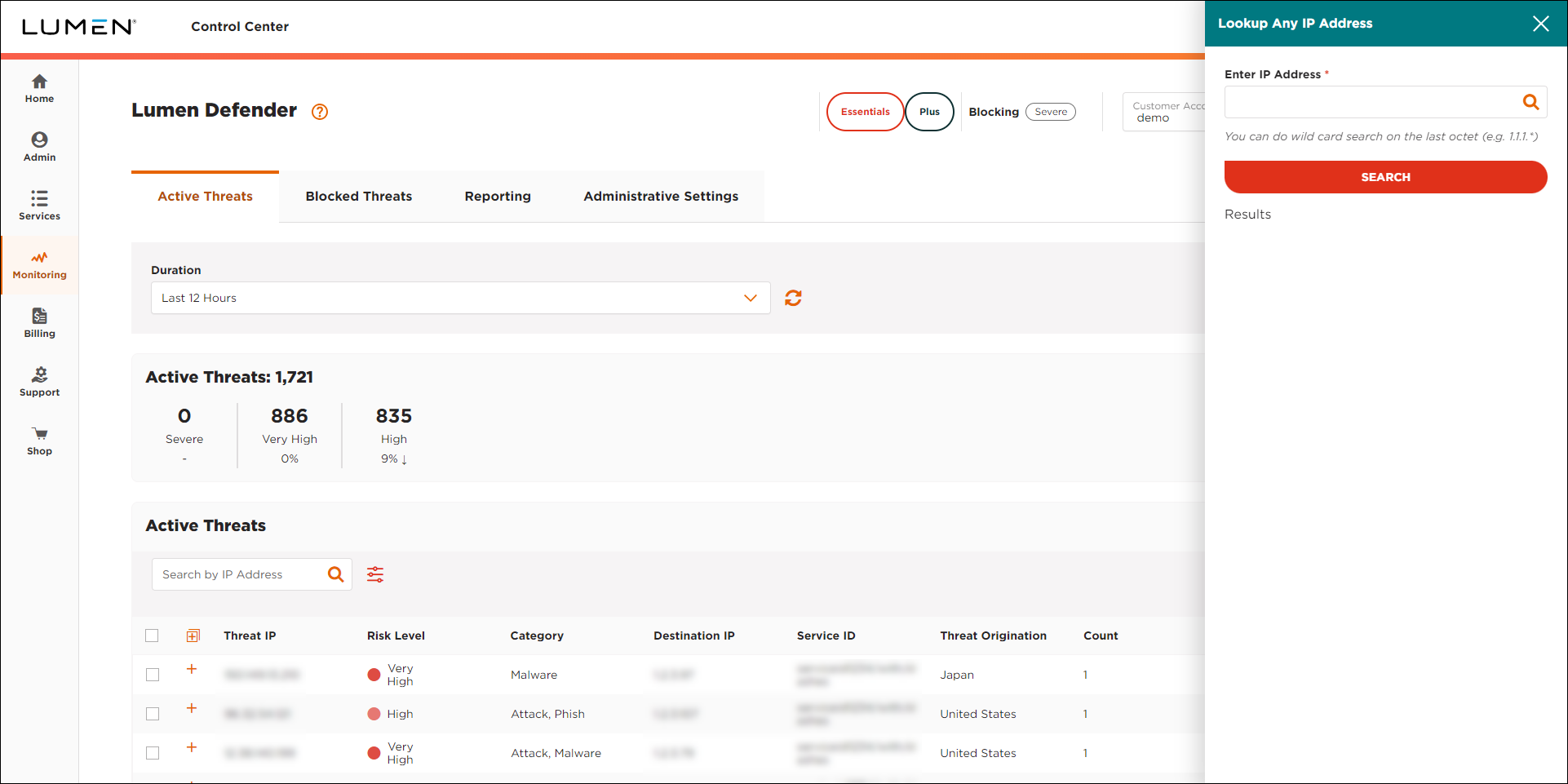Image resolution: width=1568 pixels, height=784 pixels.
Task: Click the Search by IP Address magnifier icon
Action: [335, 574]
